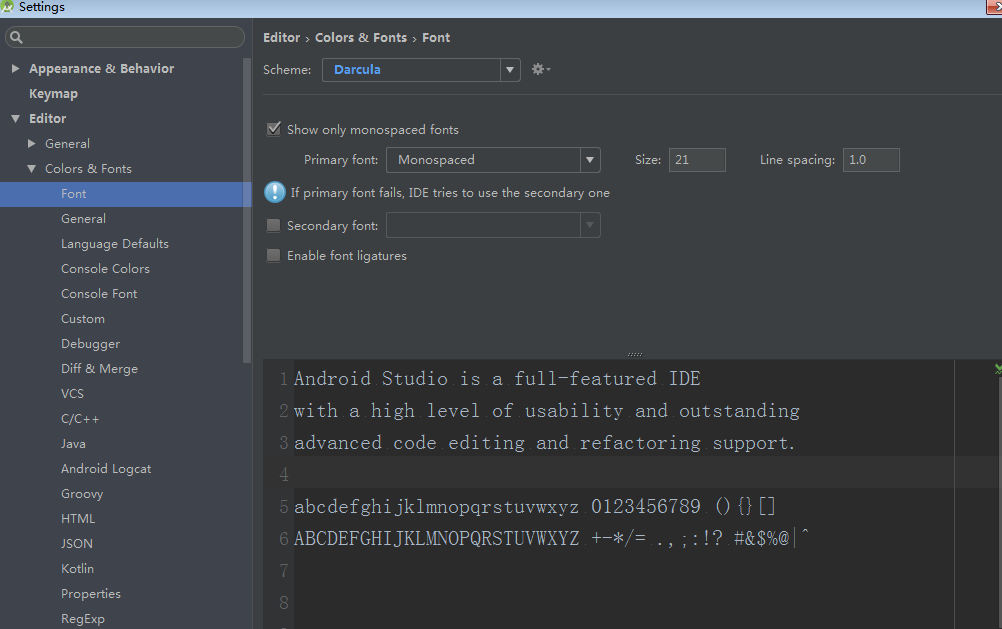Click the green checkmark in preview corner
This screenshot has width=1002, height=629.
pos(998,369)
